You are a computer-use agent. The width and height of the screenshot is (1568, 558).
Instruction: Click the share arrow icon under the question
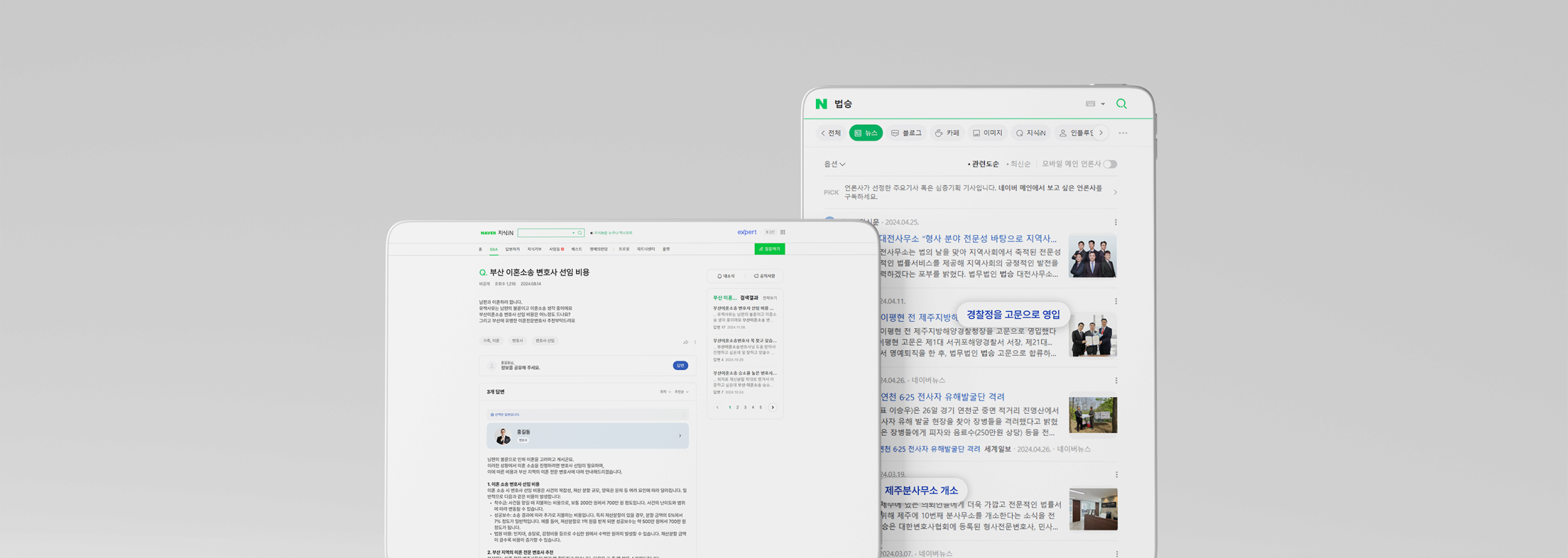(686, 342)
